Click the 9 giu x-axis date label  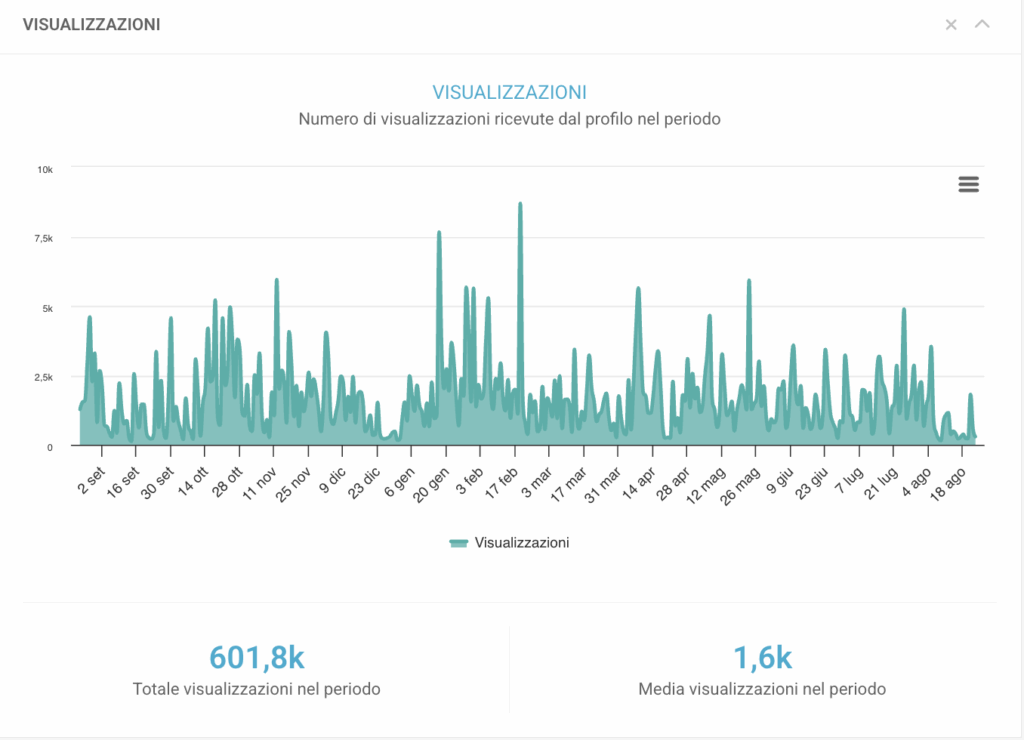coord(780,481)
